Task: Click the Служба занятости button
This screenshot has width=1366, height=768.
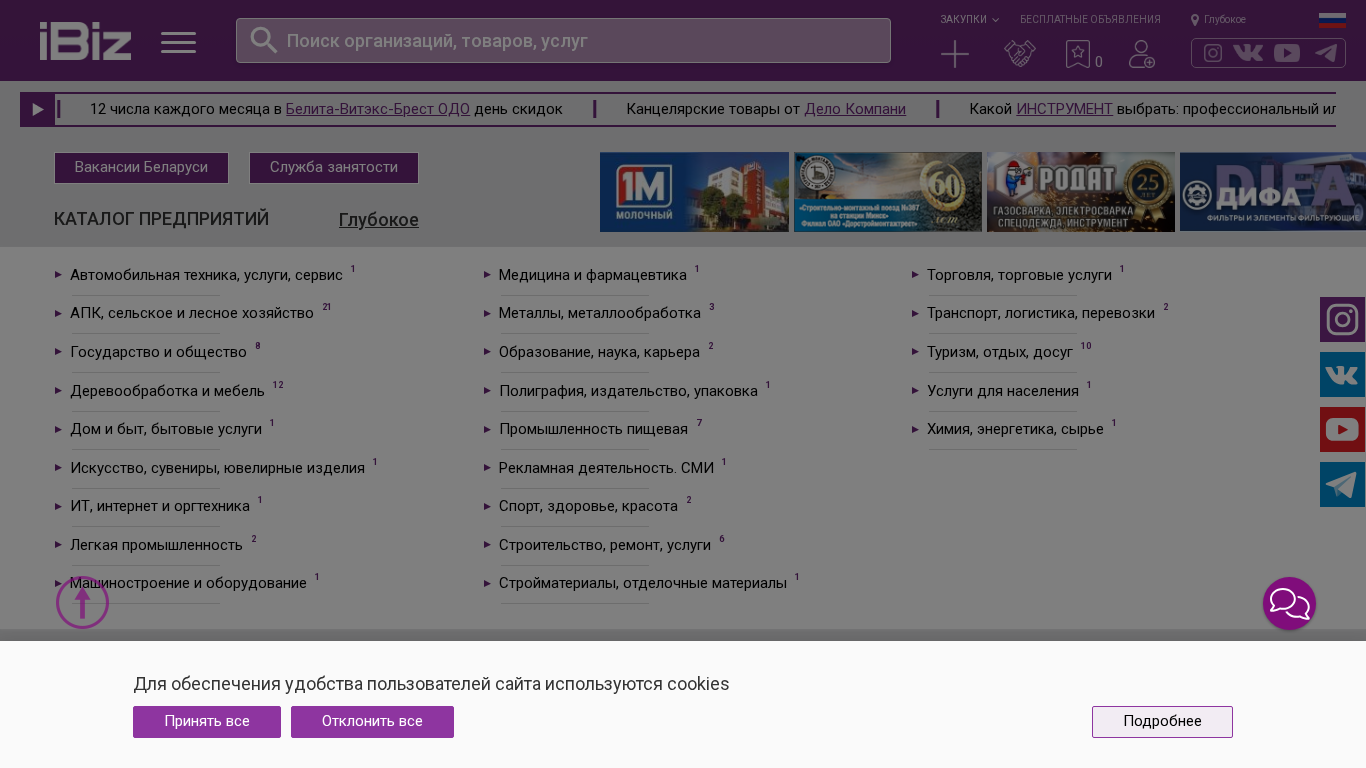Action: click(334, 168)
